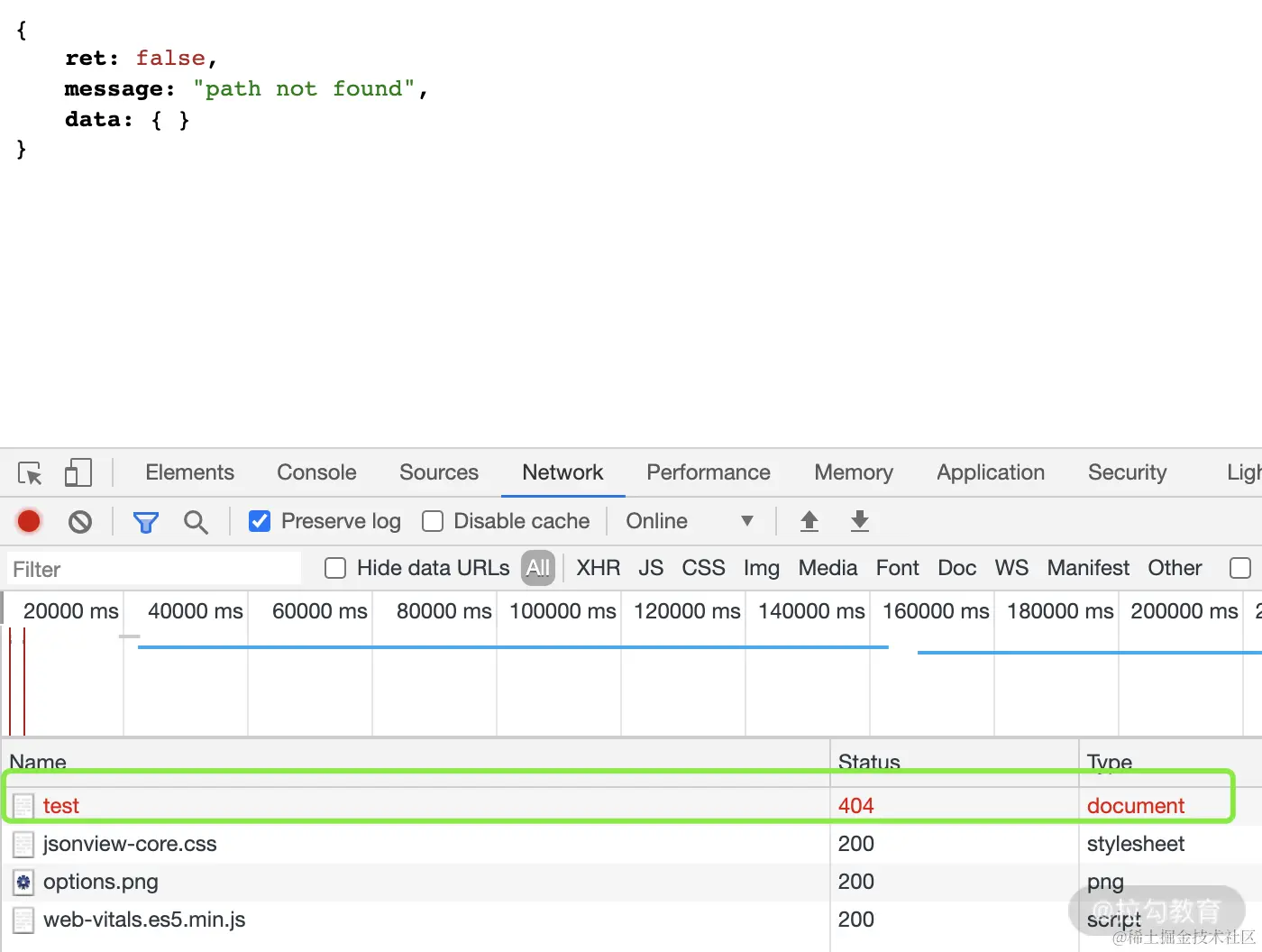Click the 160000 ms mark on timeline overview
Image resolution: width=1262 pixels, height=952 pixels.
[936, 611]
